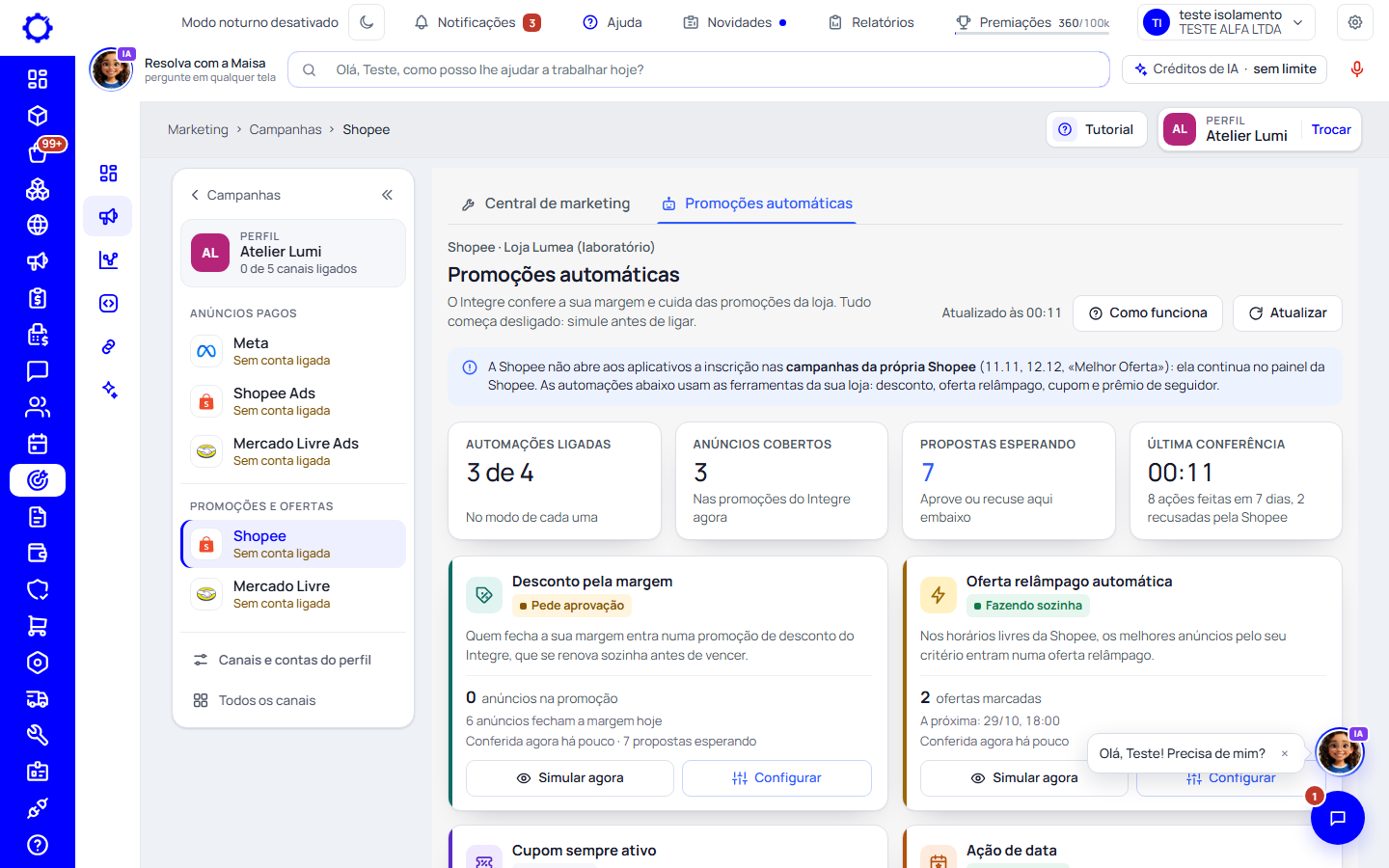Open the Ajuda help link

pos(613,22)
